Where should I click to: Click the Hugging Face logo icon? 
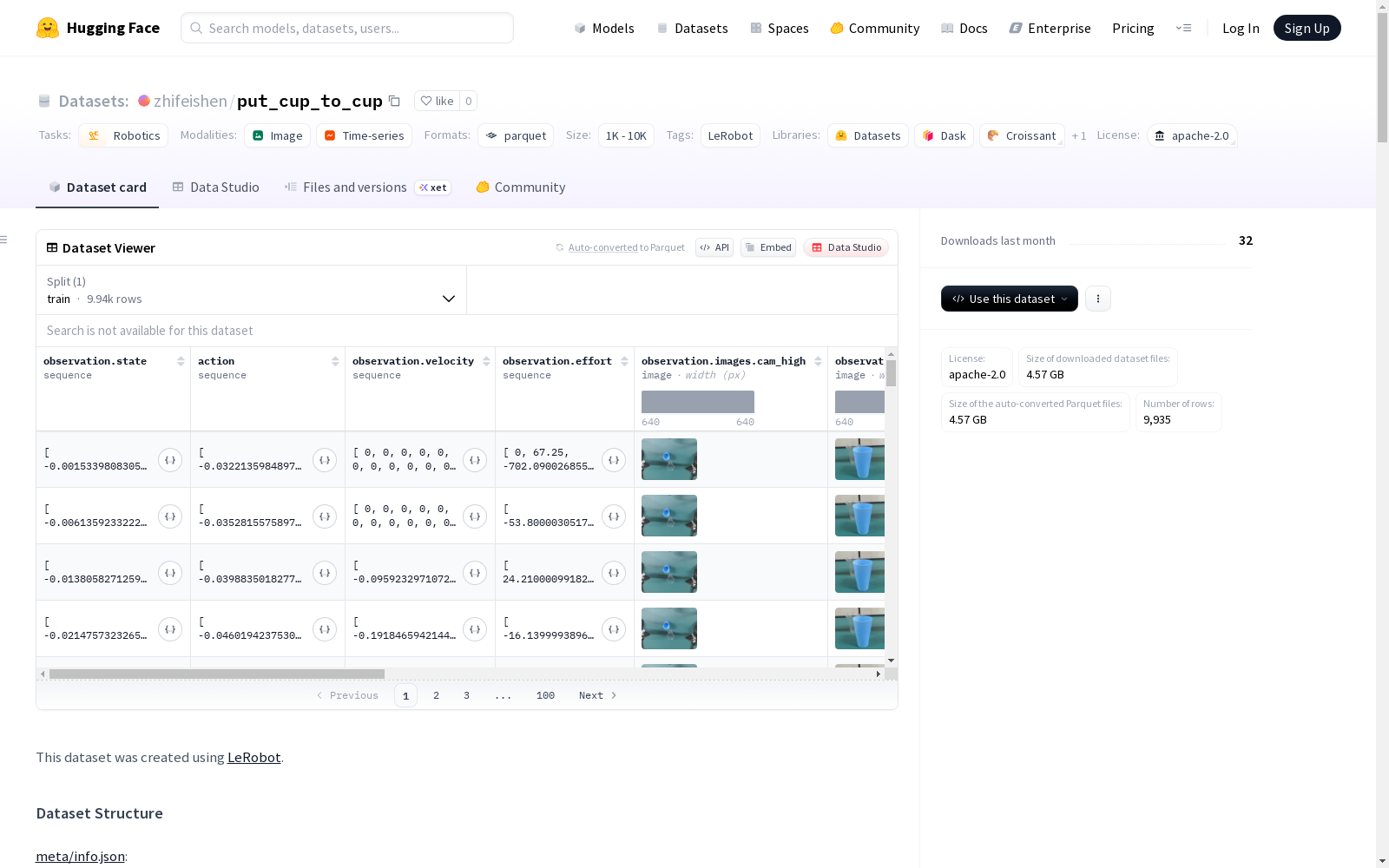(x=48, y=28)
